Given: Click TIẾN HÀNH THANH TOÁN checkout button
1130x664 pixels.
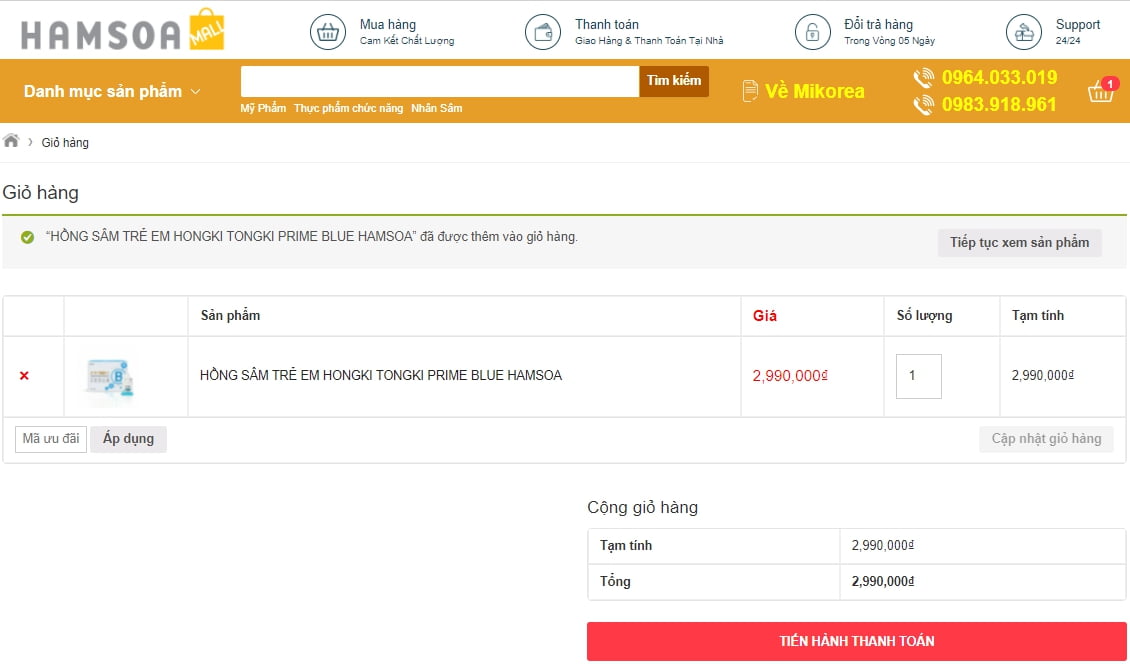Looking at the screenshot, I should [x=857, y=642].
